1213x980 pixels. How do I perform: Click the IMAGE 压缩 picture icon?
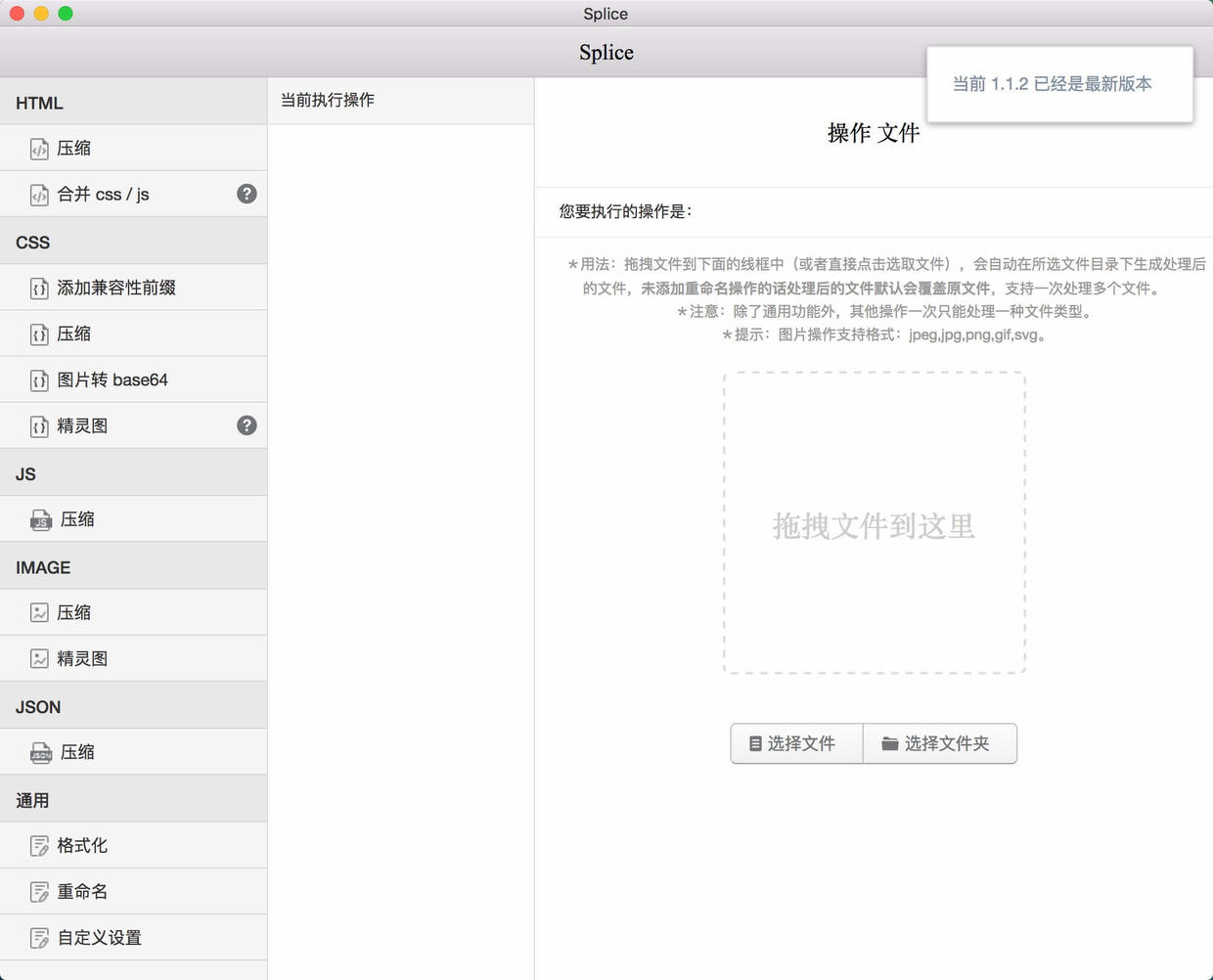click(x=39, y=613)
